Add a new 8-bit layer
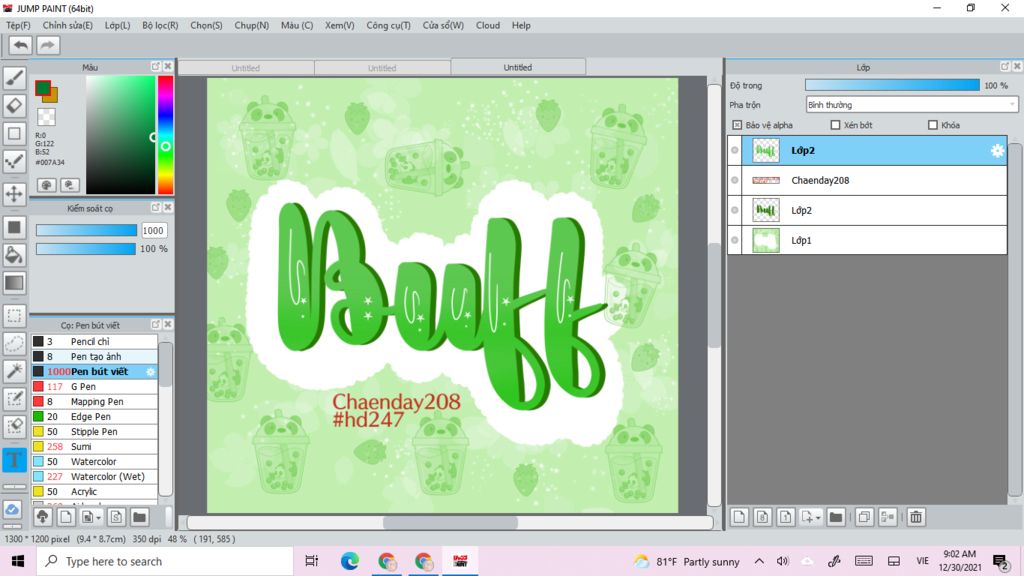The image size is (1024, 576). [763, 517]
